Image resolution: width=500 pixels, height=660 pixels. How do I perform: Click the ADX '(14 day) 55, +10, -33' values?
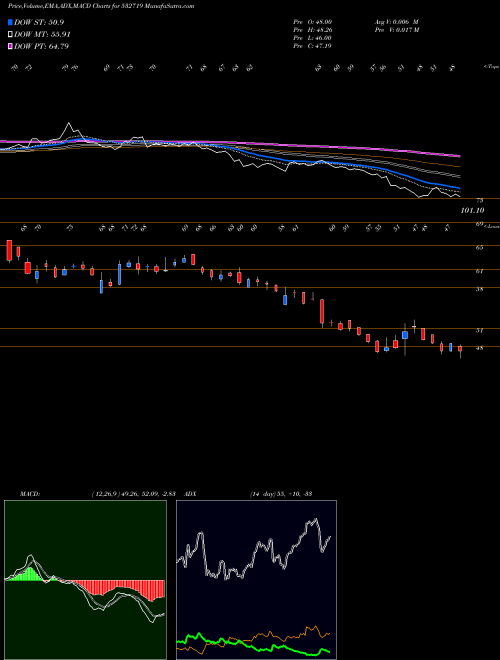(x=281, y=494)
